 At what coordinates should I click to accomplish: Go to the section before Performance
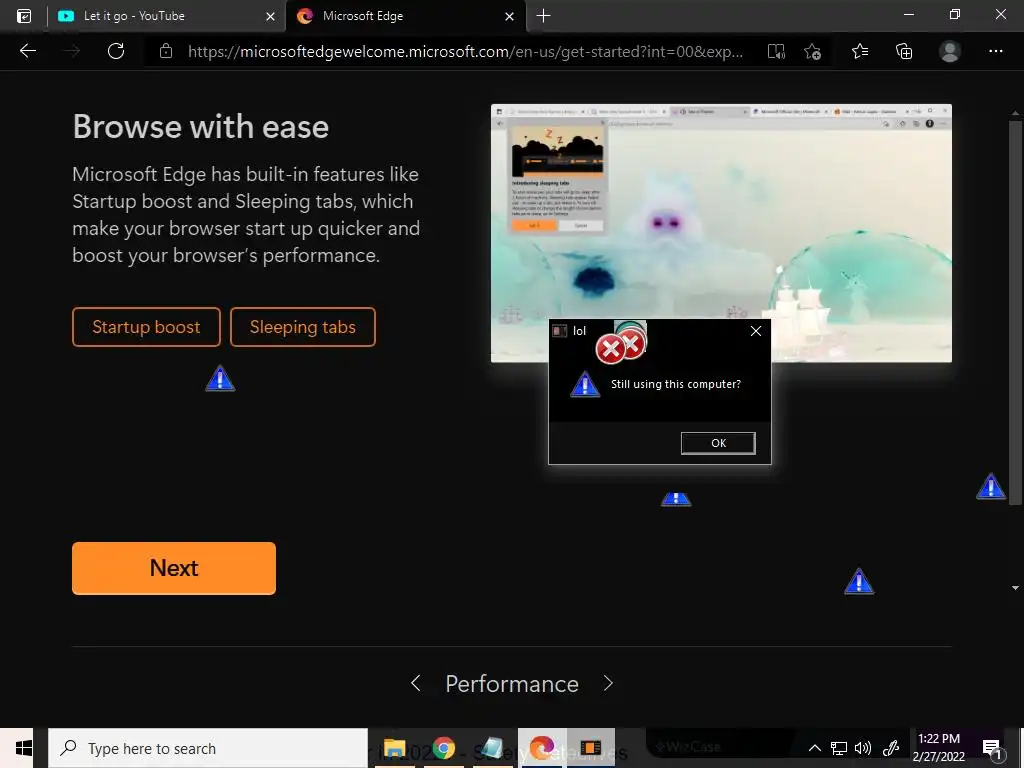pos(415,683)
